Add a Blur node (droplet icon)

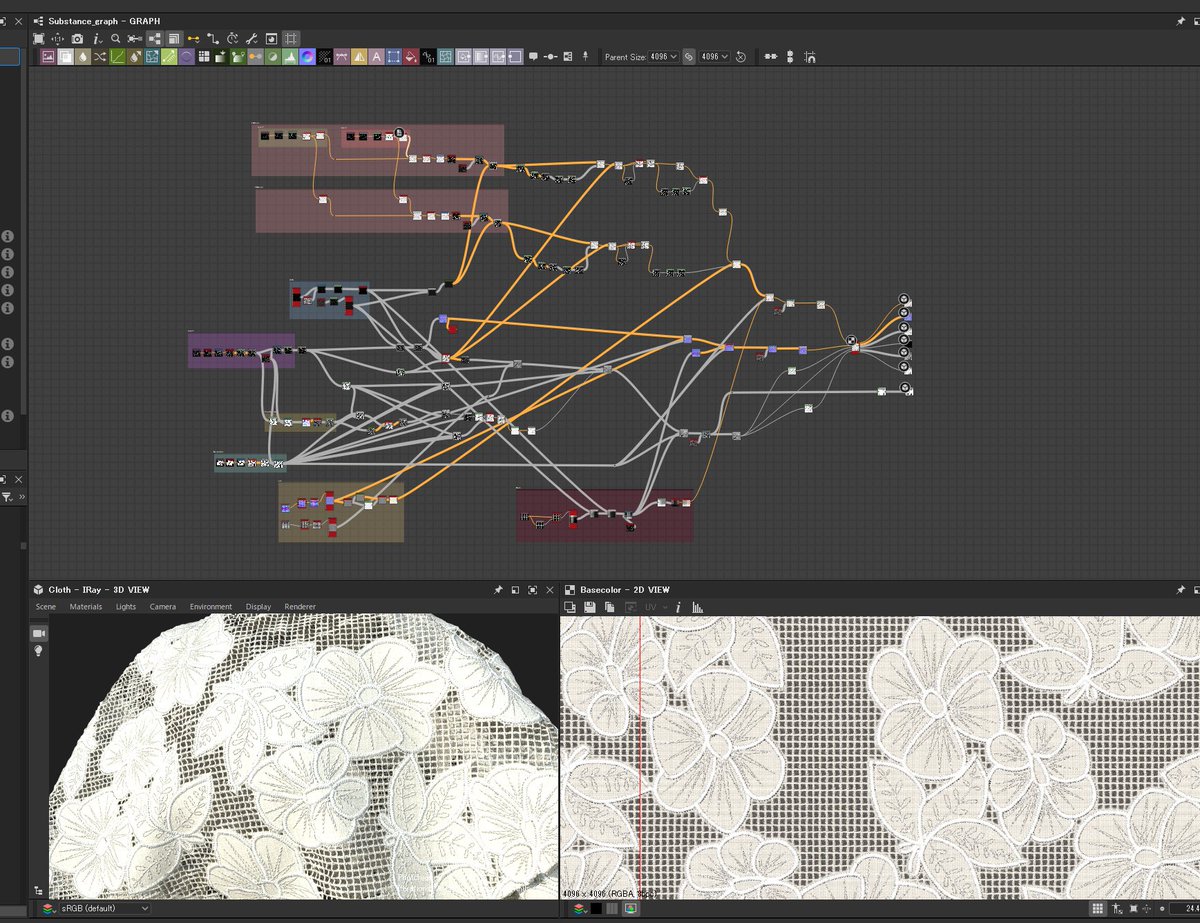pos(82,57)
